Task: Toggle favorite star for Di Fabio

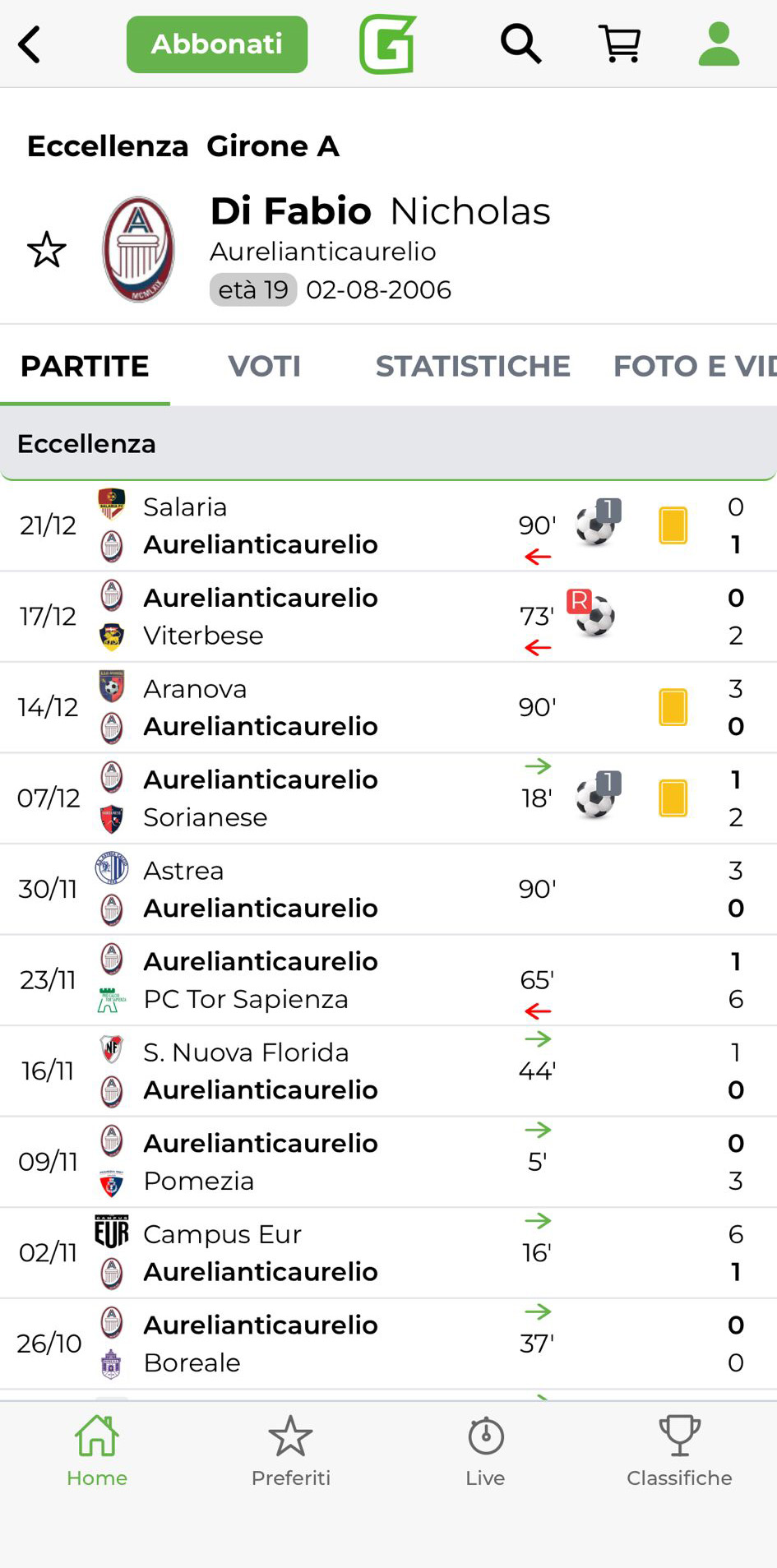Action: pos(47,250)
